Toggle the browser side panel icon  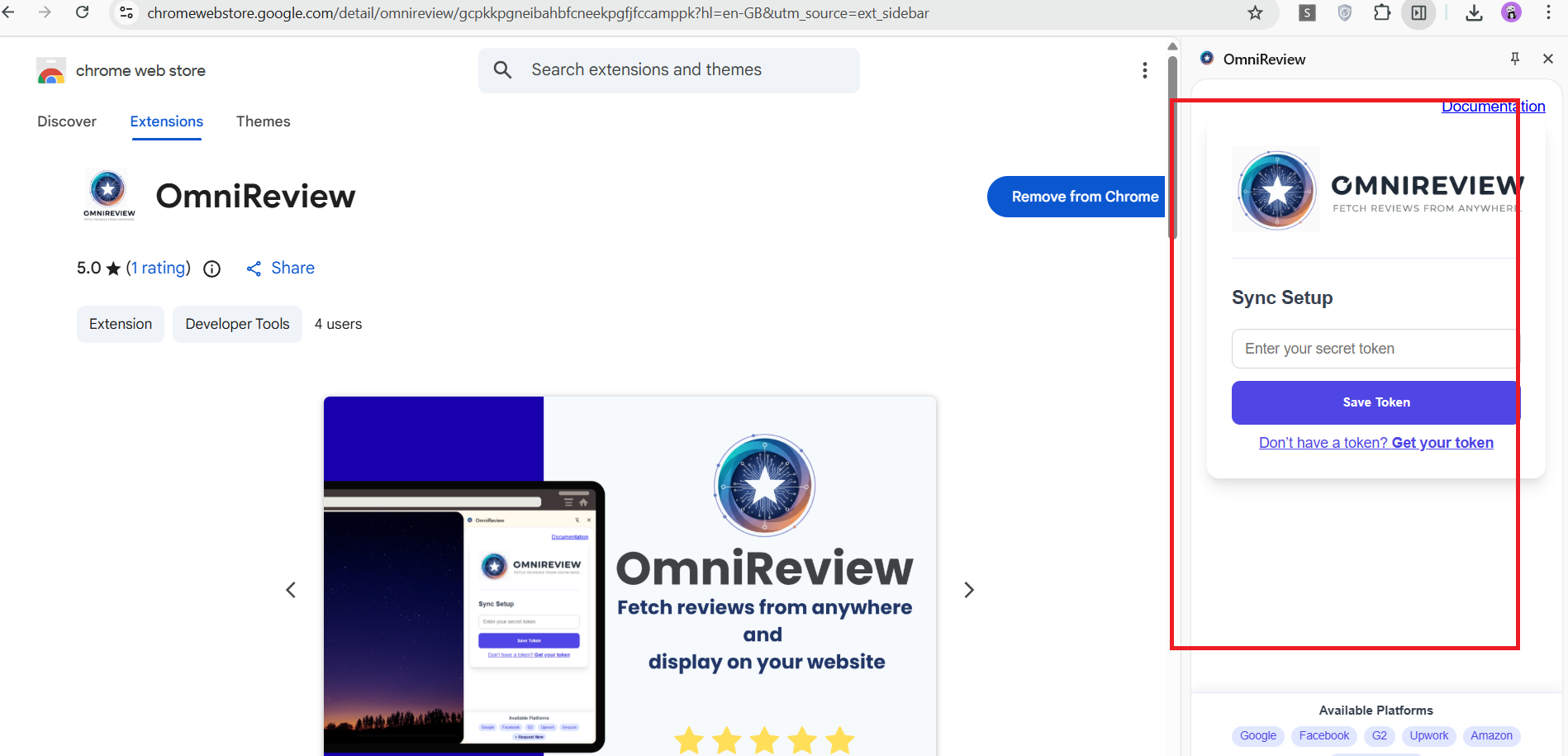[x=1418, y=12]
